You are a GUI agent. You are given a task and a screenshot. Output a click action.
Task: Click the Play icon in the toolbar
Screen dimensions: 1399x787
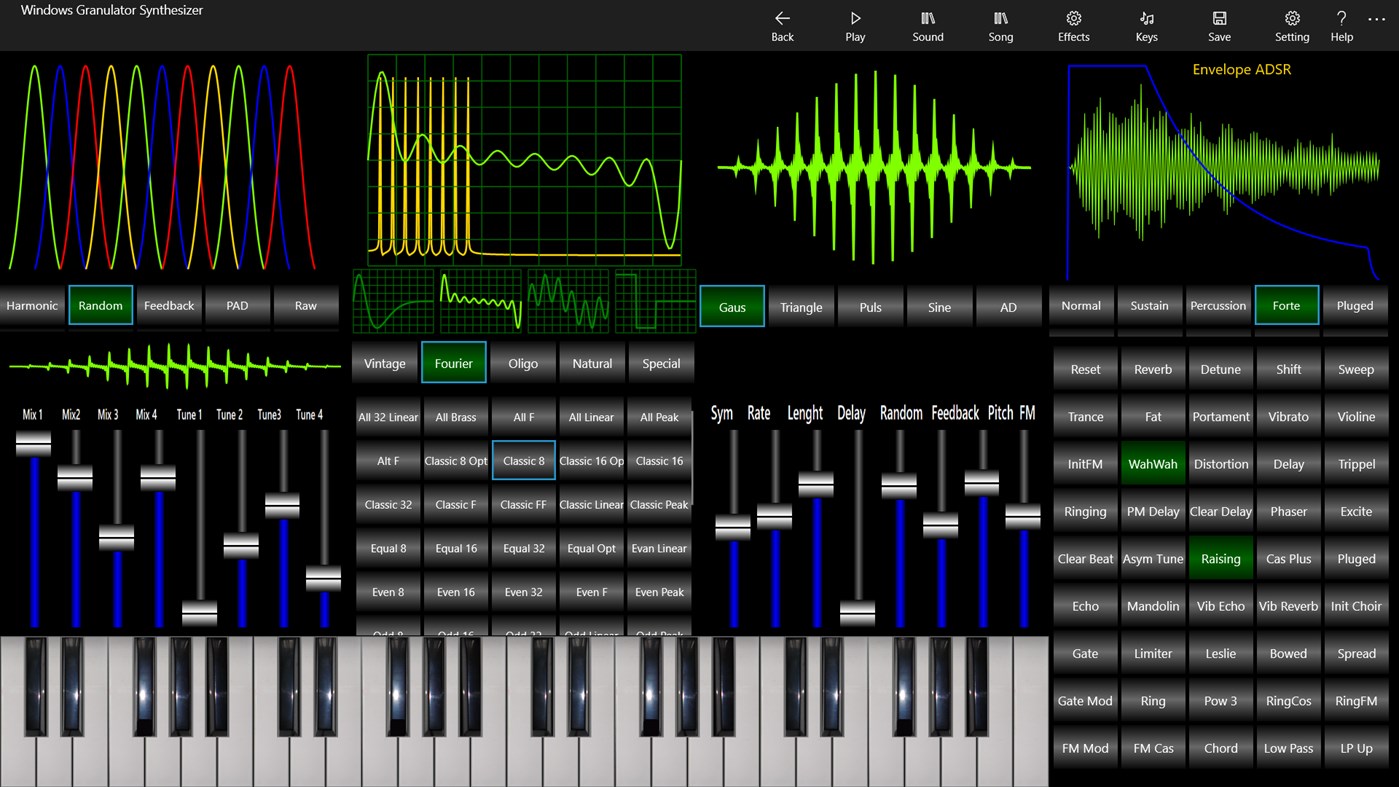[x=855, y=25]
